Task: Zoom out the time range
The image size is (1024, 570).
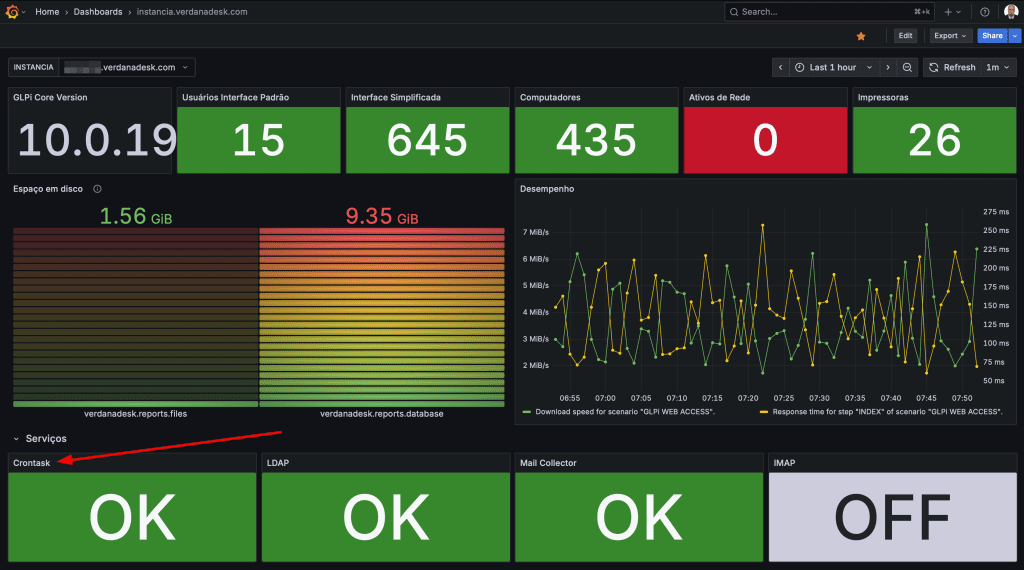Action: pyautogui.click(x=907, y=67)
